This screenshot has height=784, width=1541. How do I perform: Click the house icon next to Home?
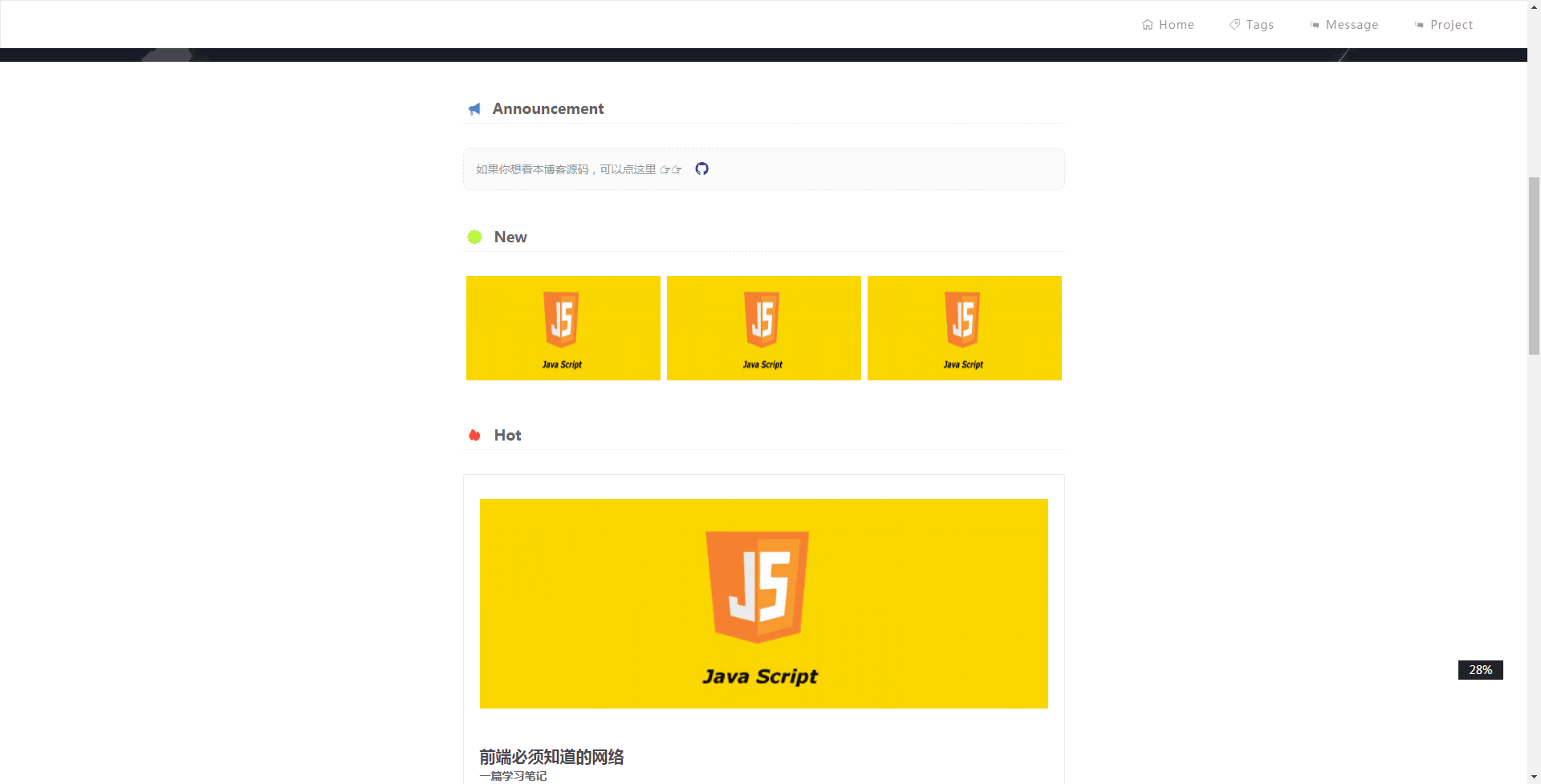(1148, 25)
